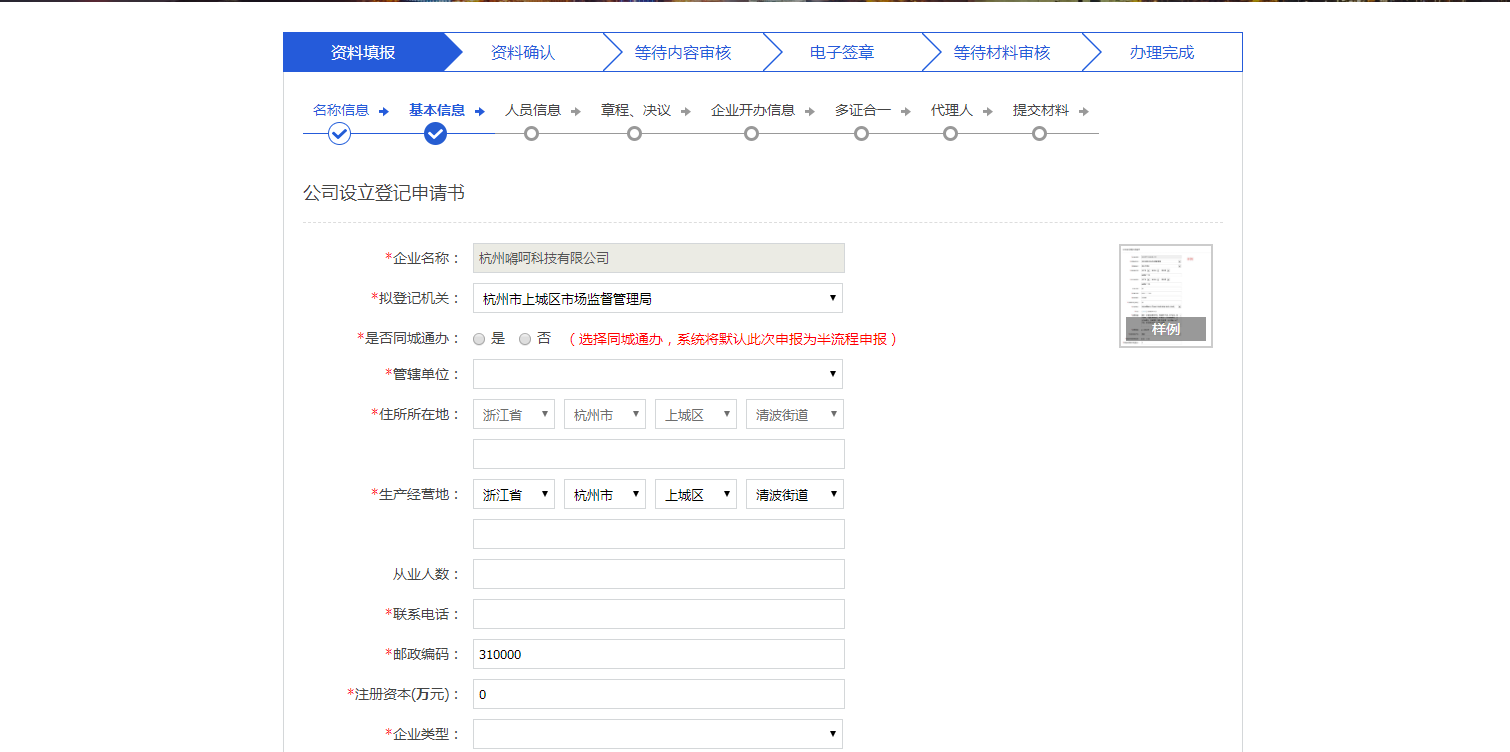Click the 企业开办信息 step circle marker
1510x752 pixels.
(x=751, y=134)
